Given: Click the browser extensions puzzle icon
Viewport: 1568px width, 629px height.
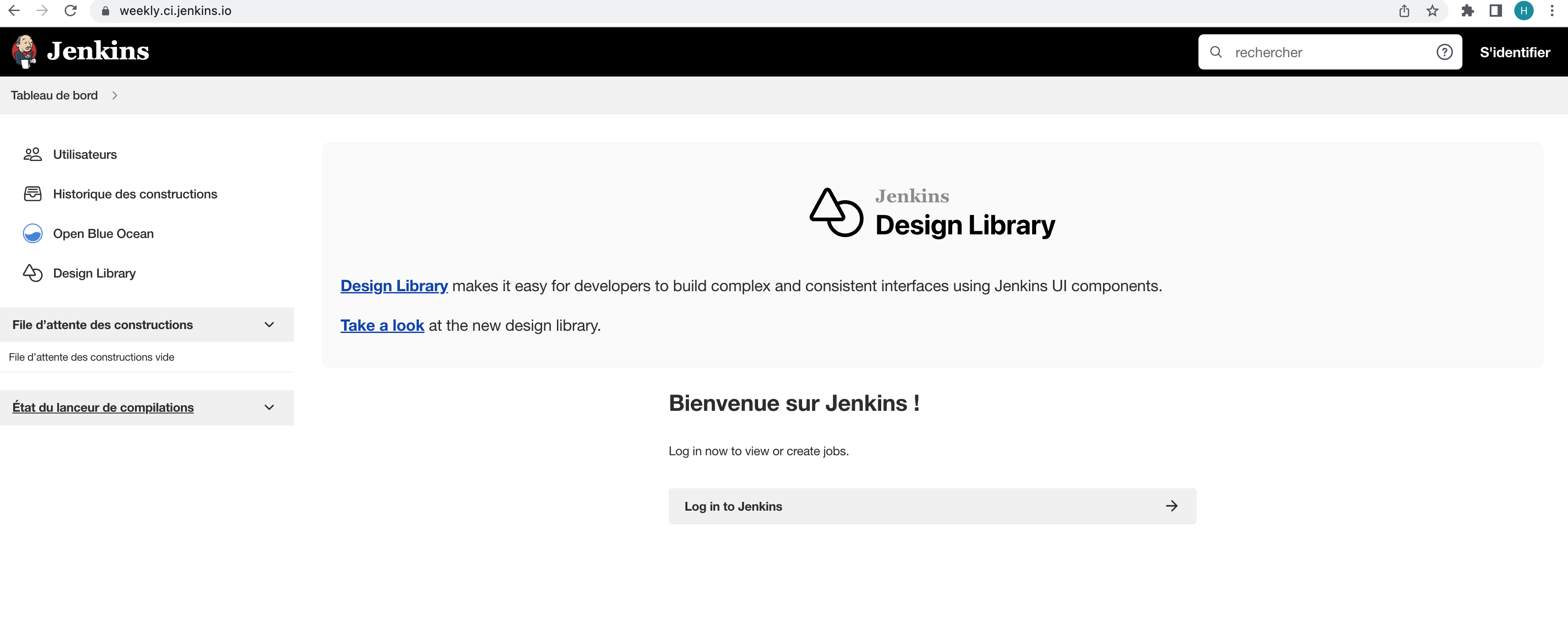Looking at the screenshot, I should [x=1468, y=11].
